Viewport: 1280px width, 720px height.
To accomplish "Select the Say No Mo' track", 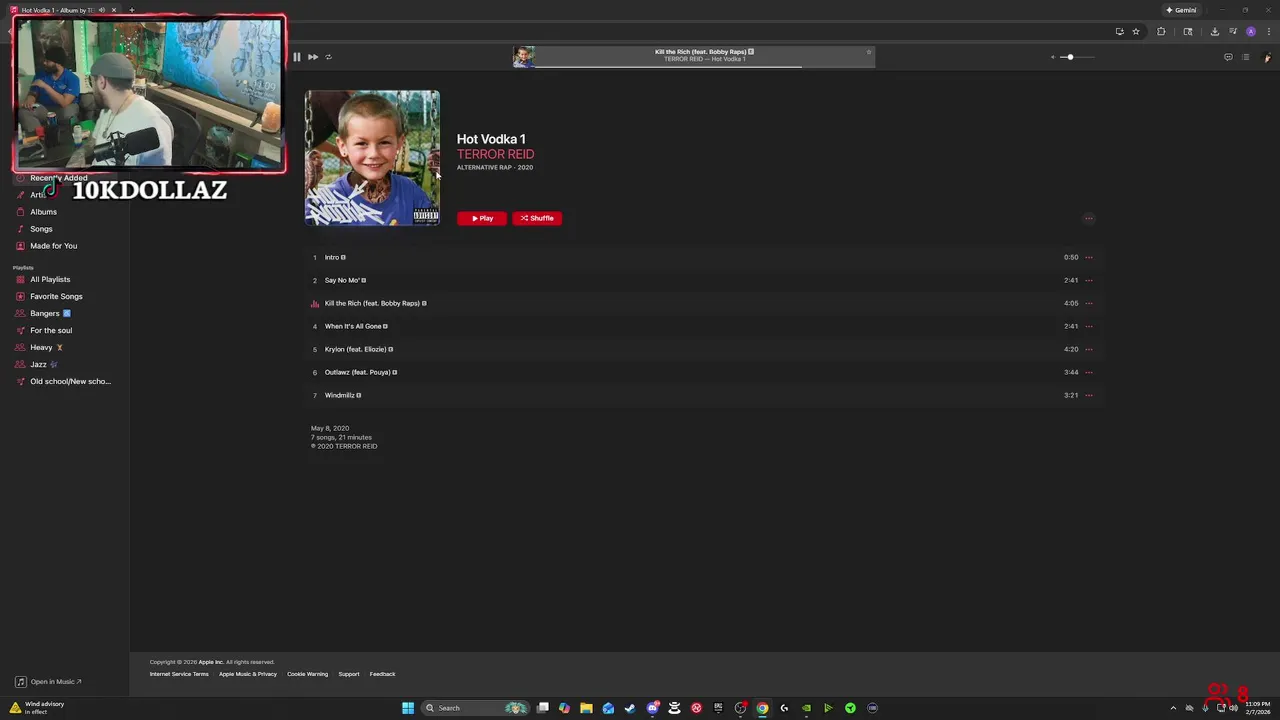I will (x=704, y=280).
